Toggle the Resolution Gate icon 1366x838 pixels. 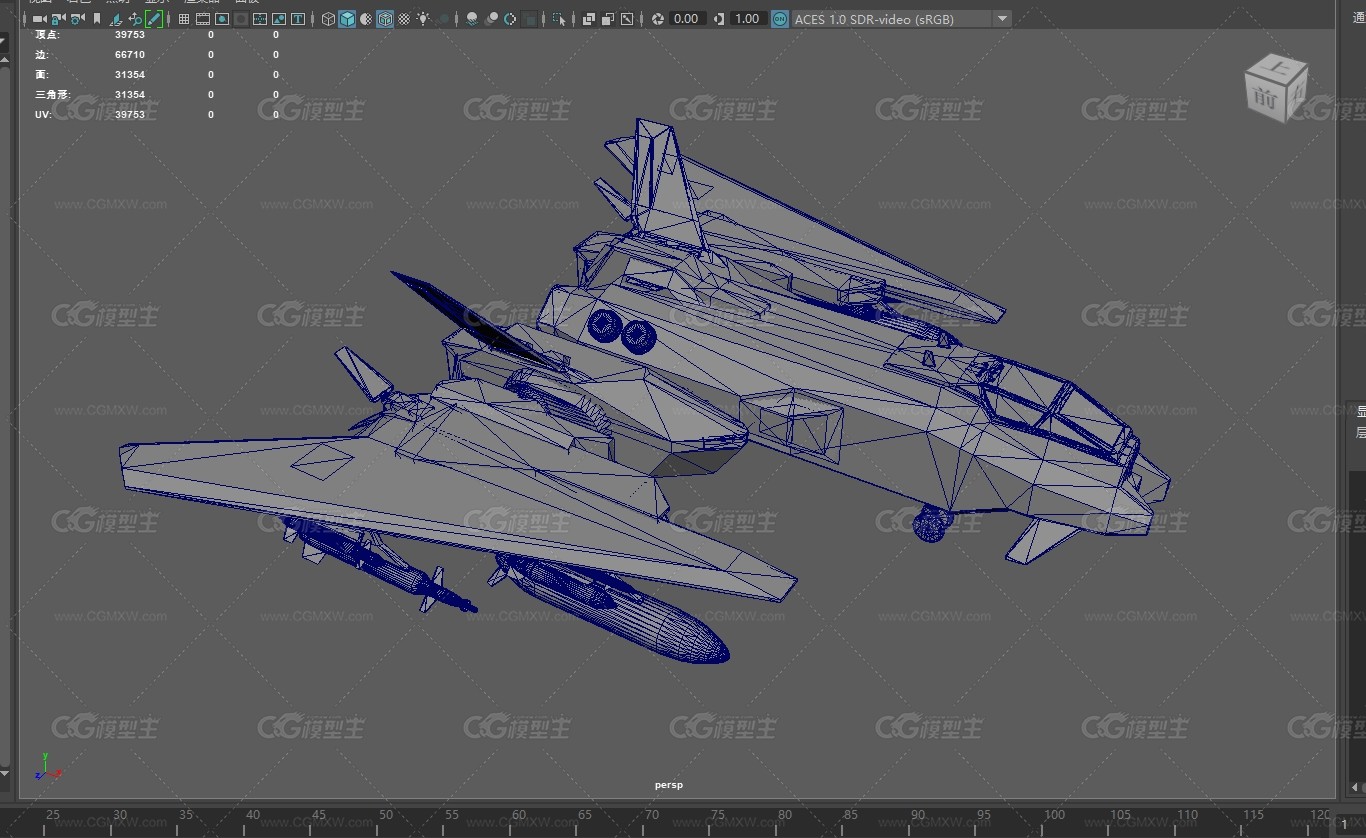click(222, 19)
